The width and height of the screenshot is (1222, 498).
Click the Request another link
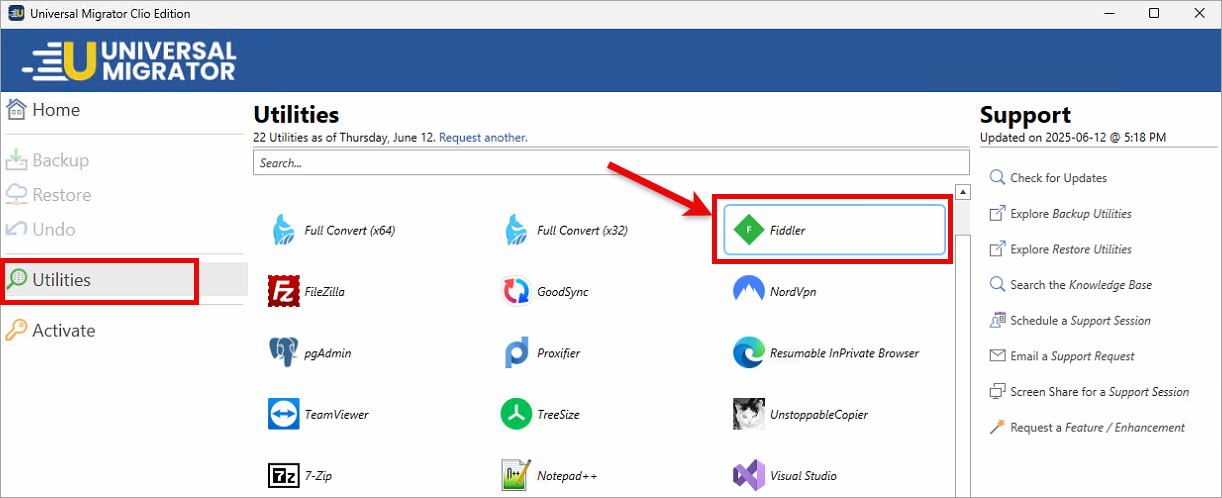click(483, 137)
